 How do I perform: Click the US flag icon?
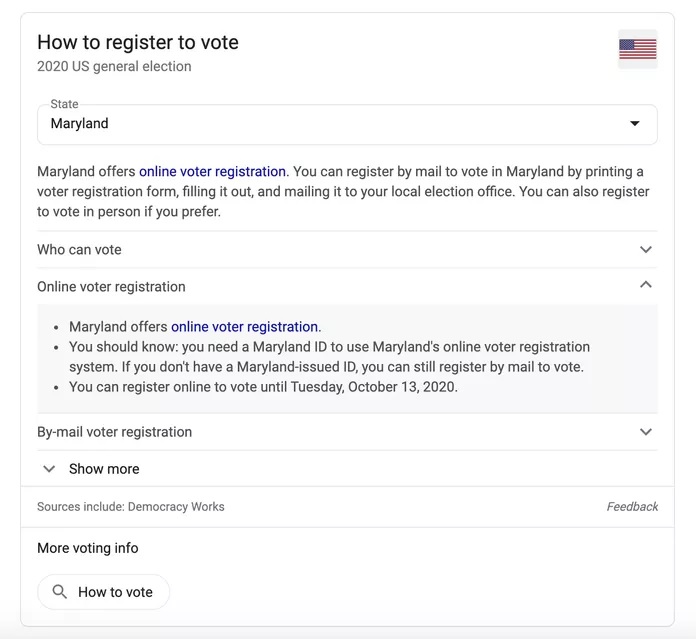point(637,48)
